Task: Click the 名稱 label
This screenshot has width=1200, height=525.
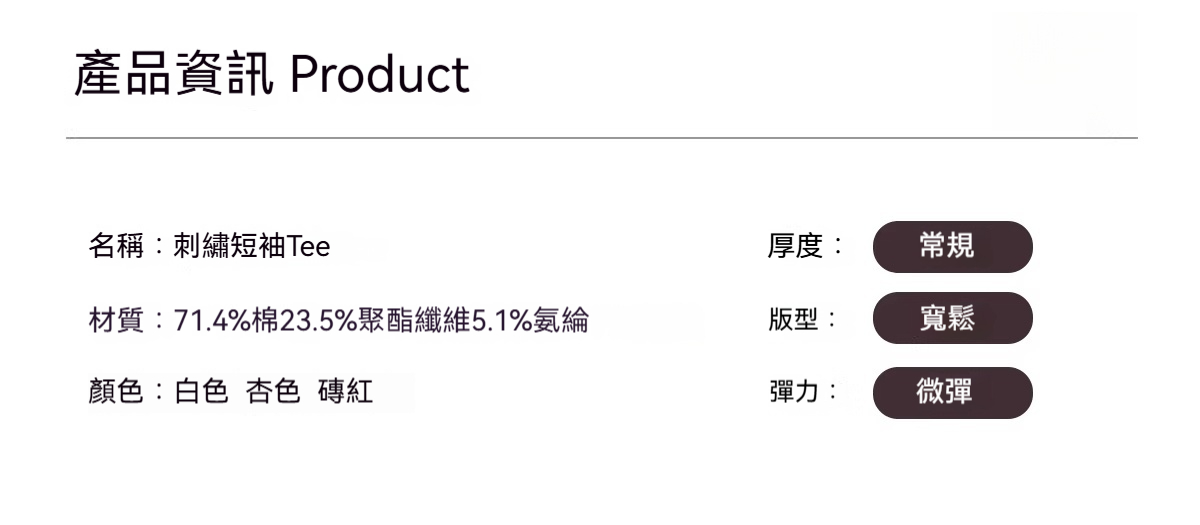Action: click(x=115, y=246)
